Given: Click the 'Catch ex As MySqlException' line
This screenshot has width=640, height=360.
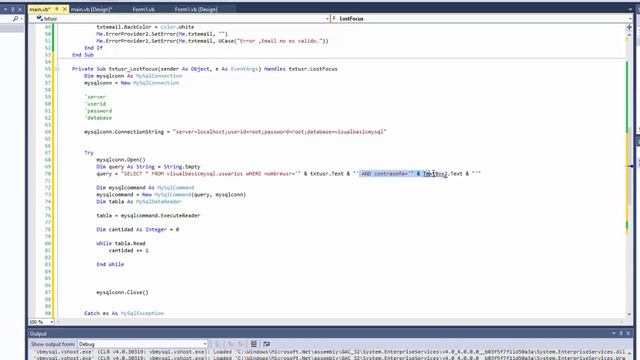Looking at the screenshot, I should point(124,313).
